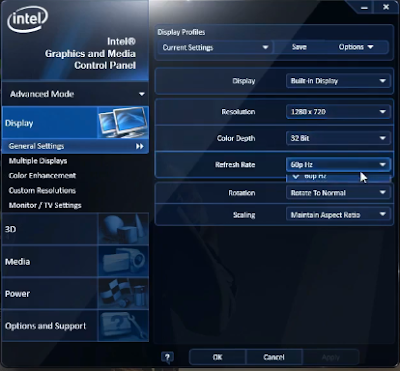The height and width of the screenshot is (371, 400).
Task: Open Options and Support wrench icon
Action: coord(123,326)
